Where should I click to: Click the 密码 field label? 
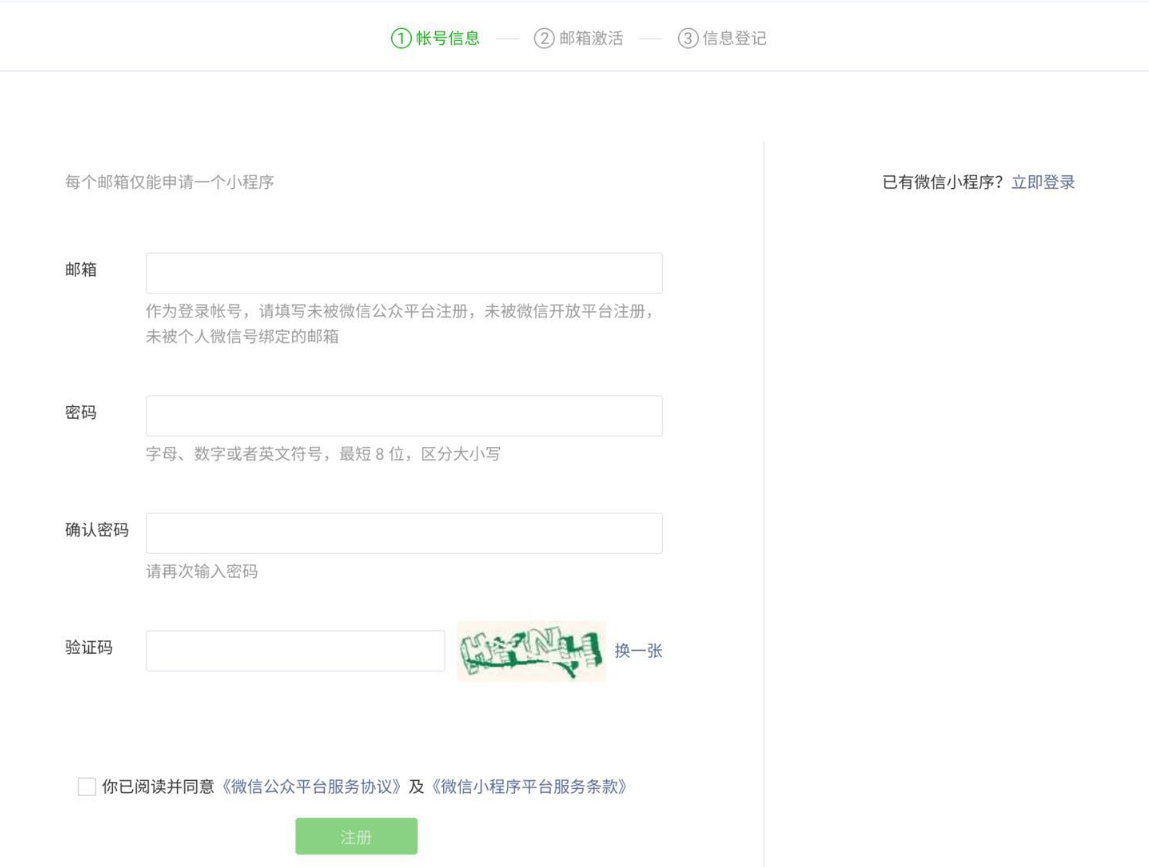tap(81, 413)
